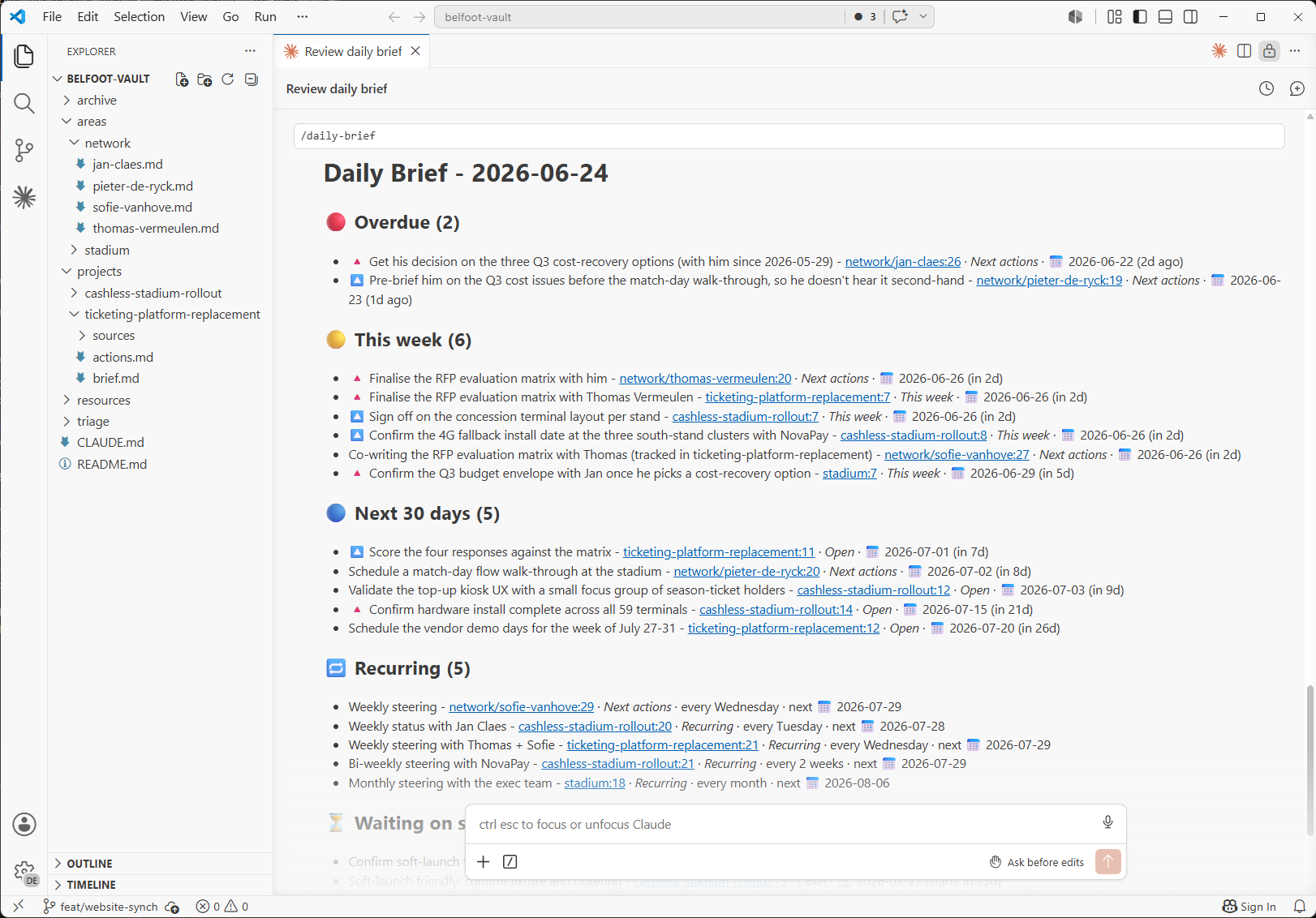Toggle the secondary side bar

coord(1190,17)
